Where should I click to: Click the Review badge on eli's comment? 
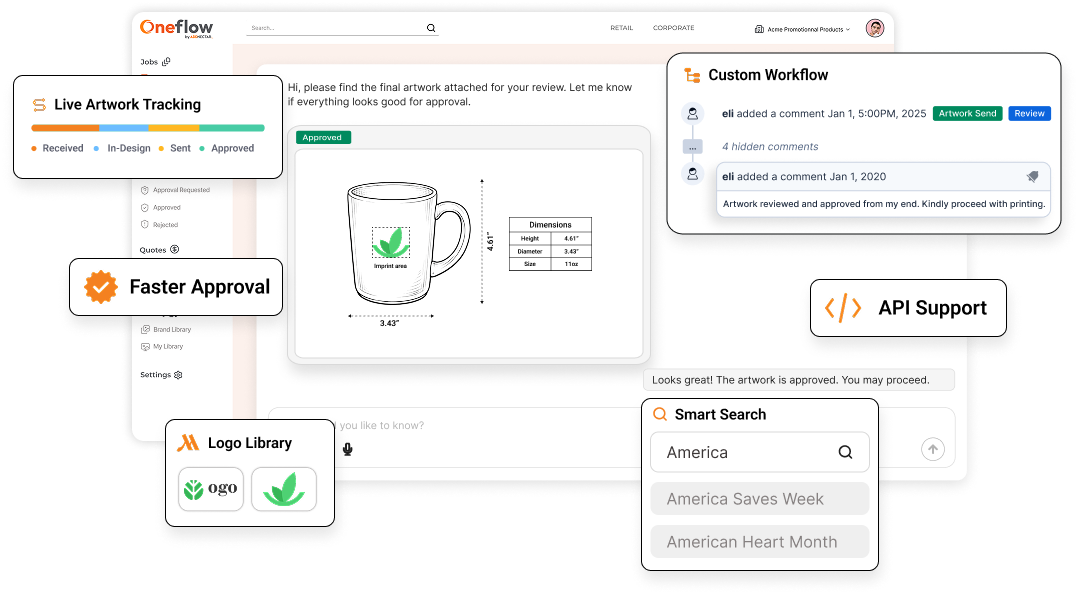tap(1029, 113)
